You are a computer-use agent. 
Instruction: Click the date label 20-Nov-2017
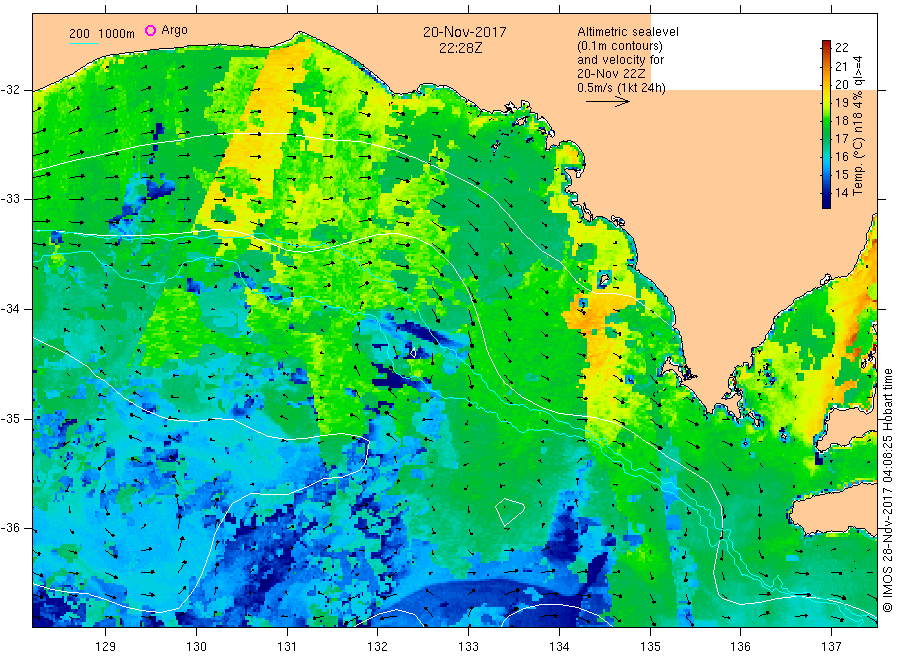[465, 32]
